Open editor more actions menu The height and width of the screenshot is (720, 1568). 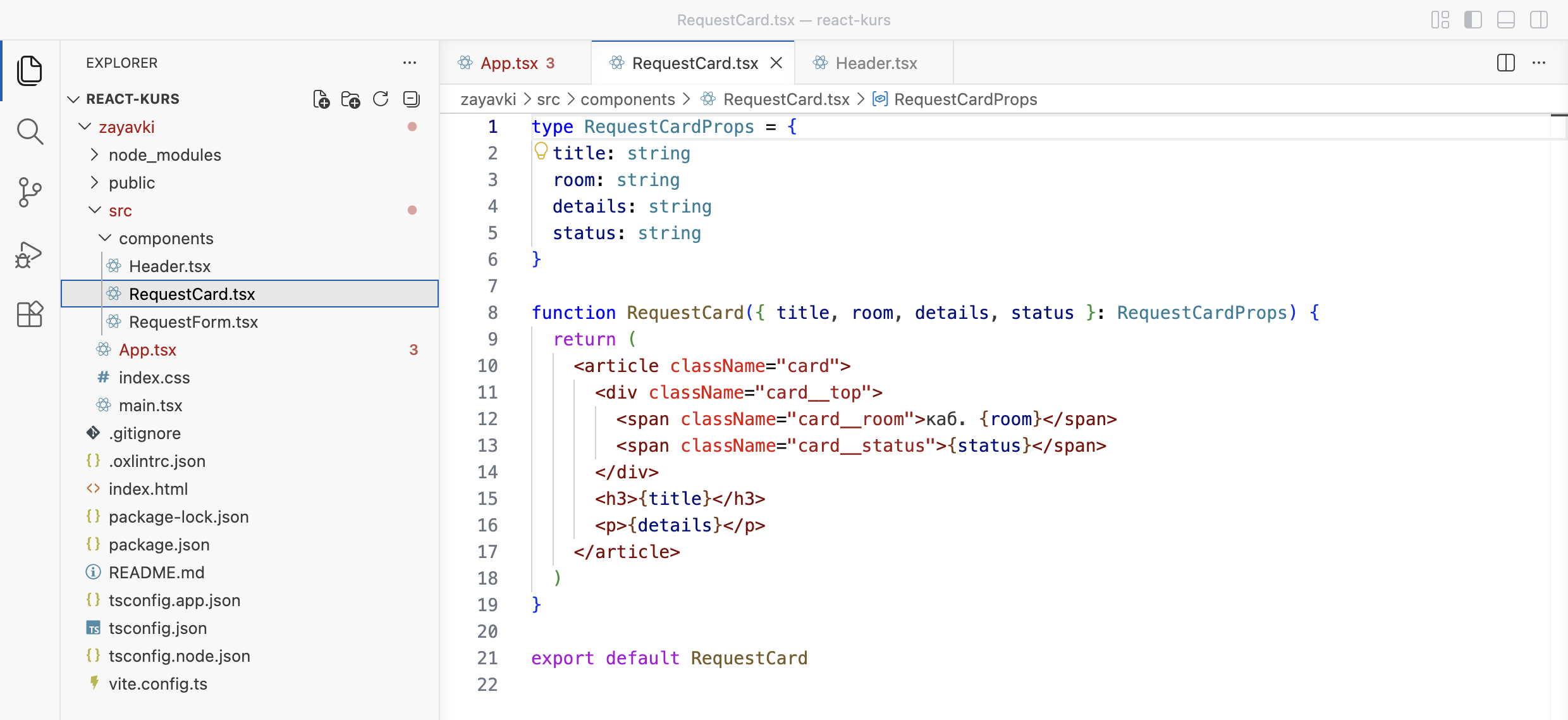tap(1539, 63)
